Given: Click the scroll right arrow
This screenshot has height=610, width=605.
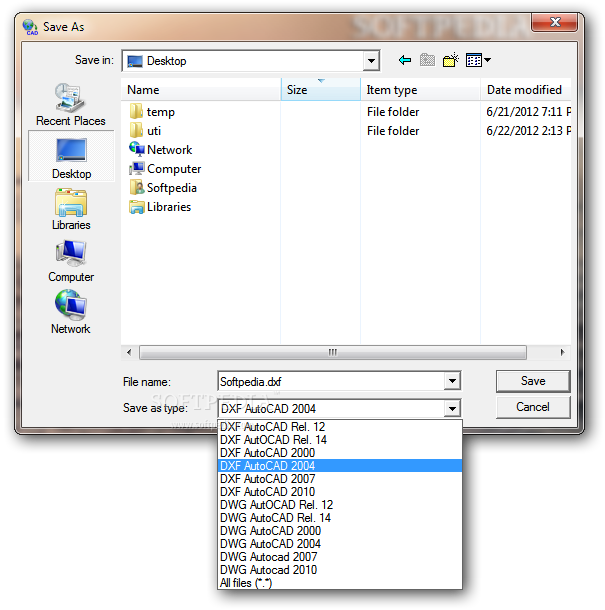Looking at the screenshot, I should tap(562, 352).
